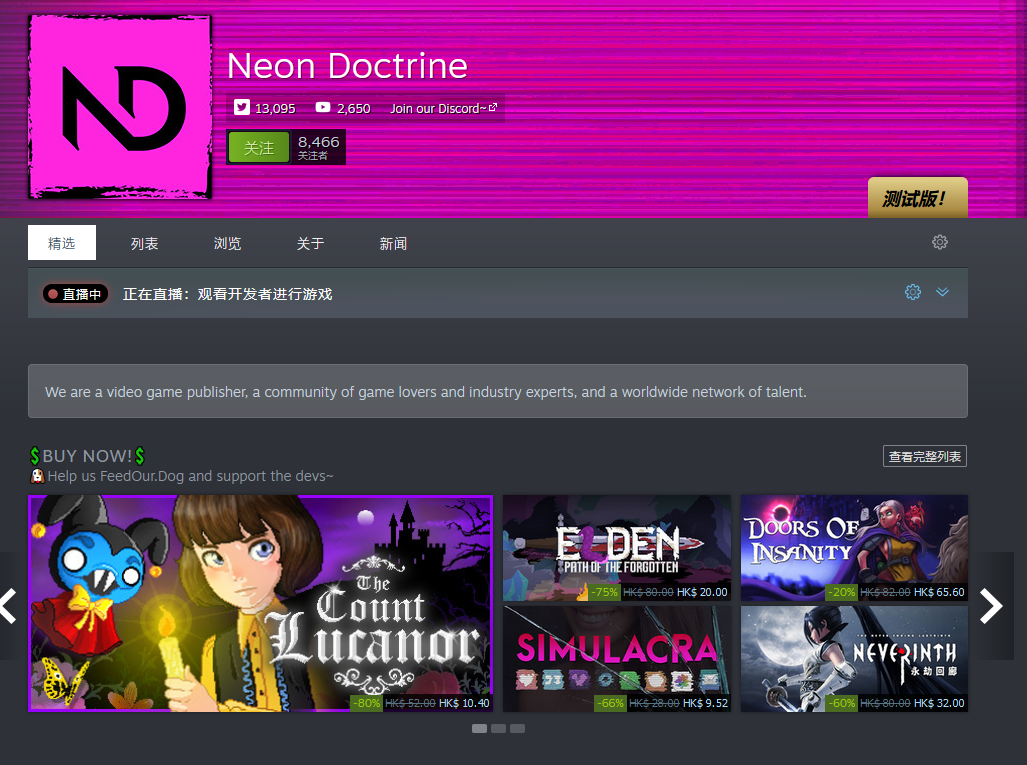
Task: Open the Join our Discord link
Action: [443, 108]
